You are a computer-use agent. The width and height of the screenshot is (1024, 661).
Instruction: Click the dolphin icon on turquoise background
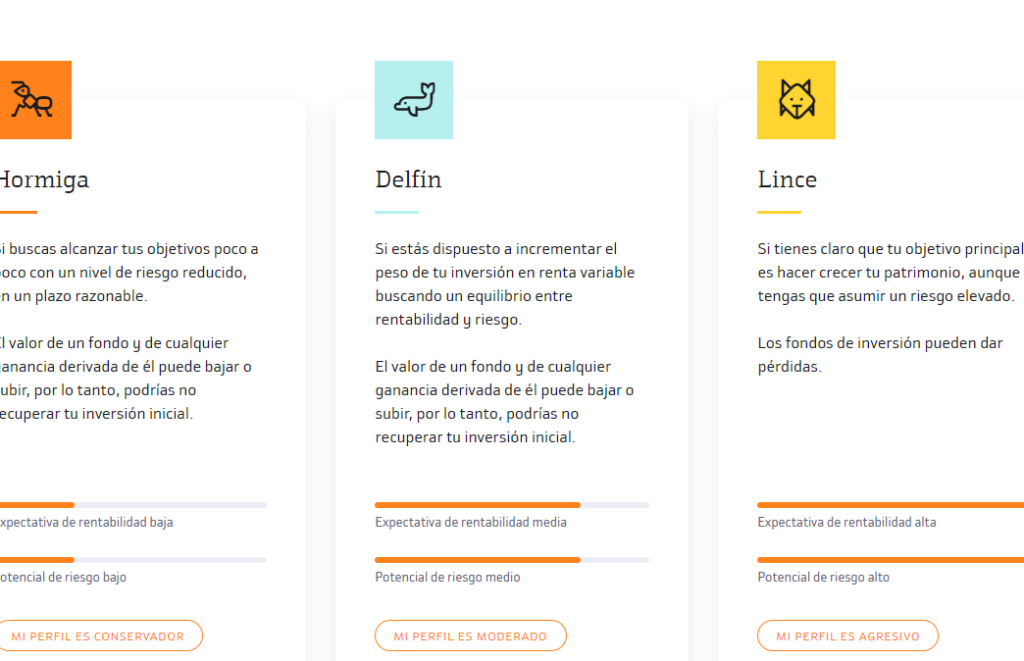(414, 100)
